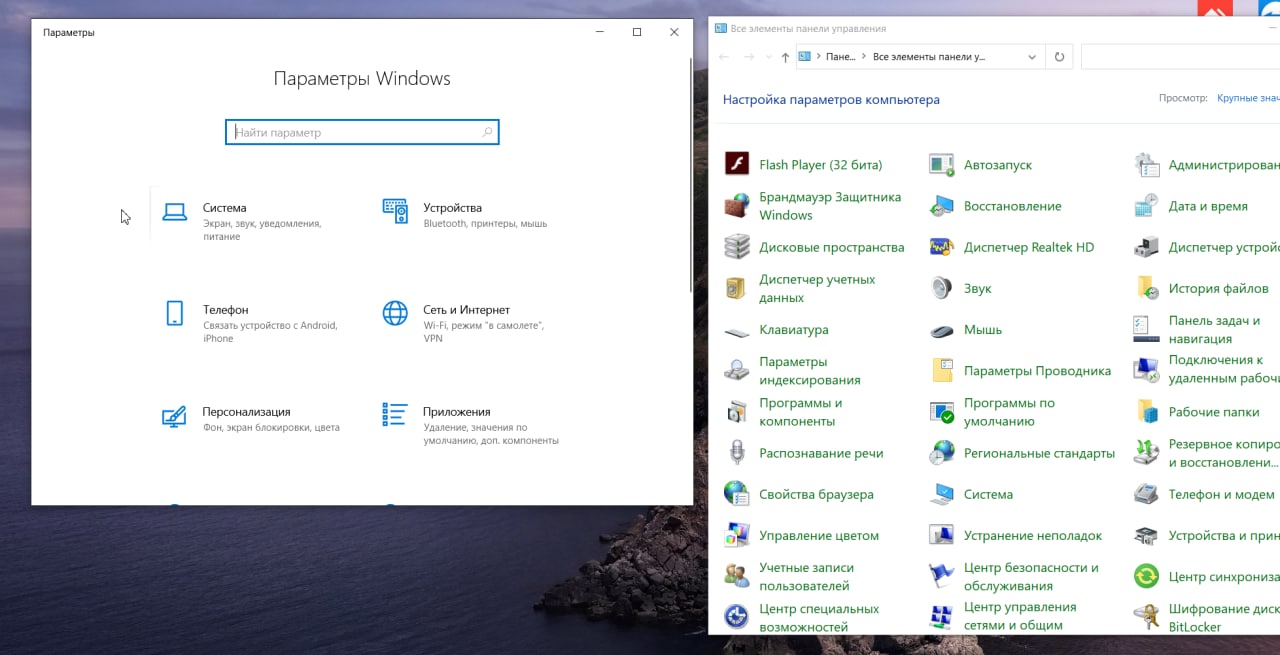1280x655 pixels.
Task: Open the Устранение неполадок icon
Action: 942,535
